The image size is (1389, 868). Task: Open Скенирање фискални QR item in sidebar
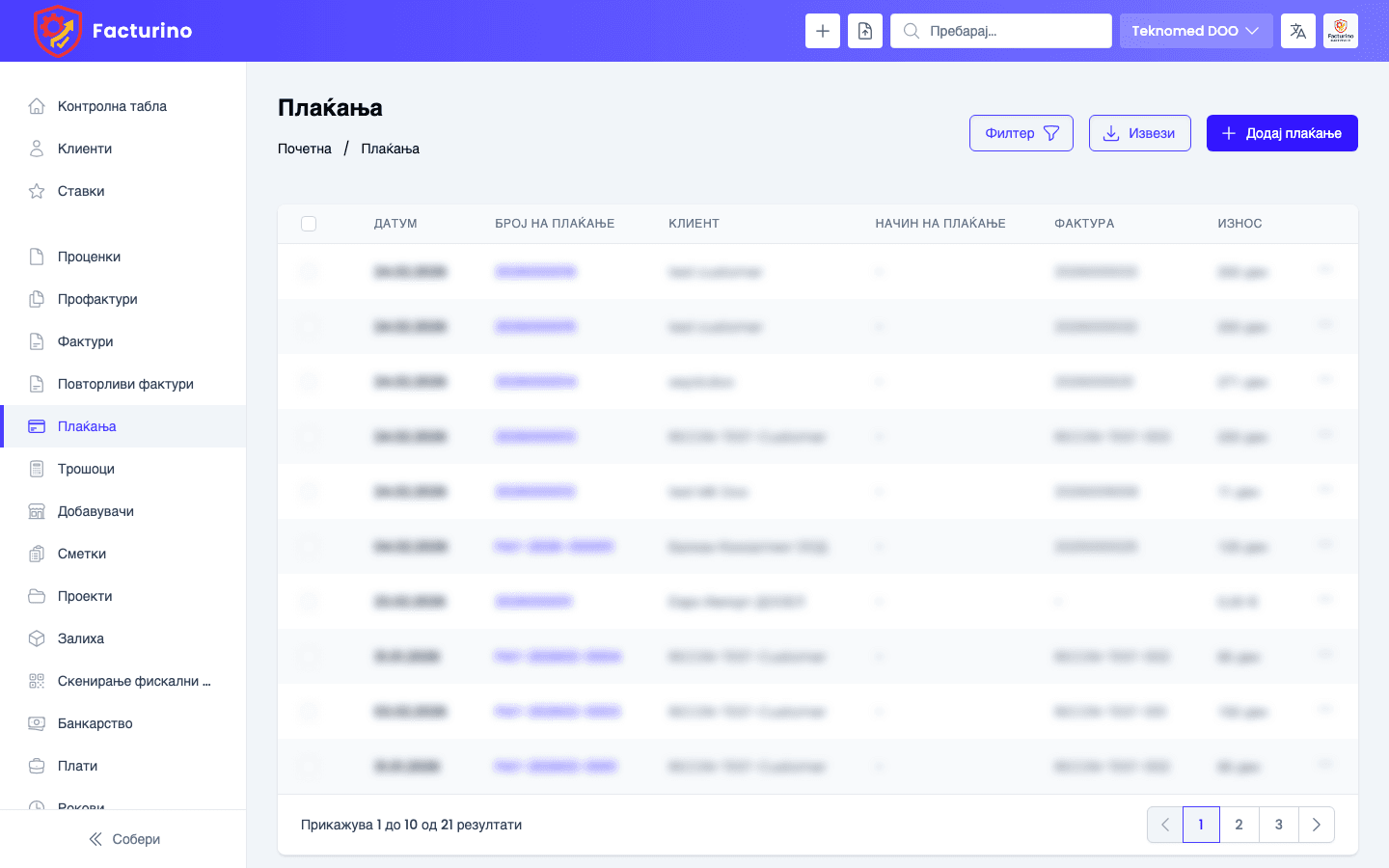click(x=133, y=681)
